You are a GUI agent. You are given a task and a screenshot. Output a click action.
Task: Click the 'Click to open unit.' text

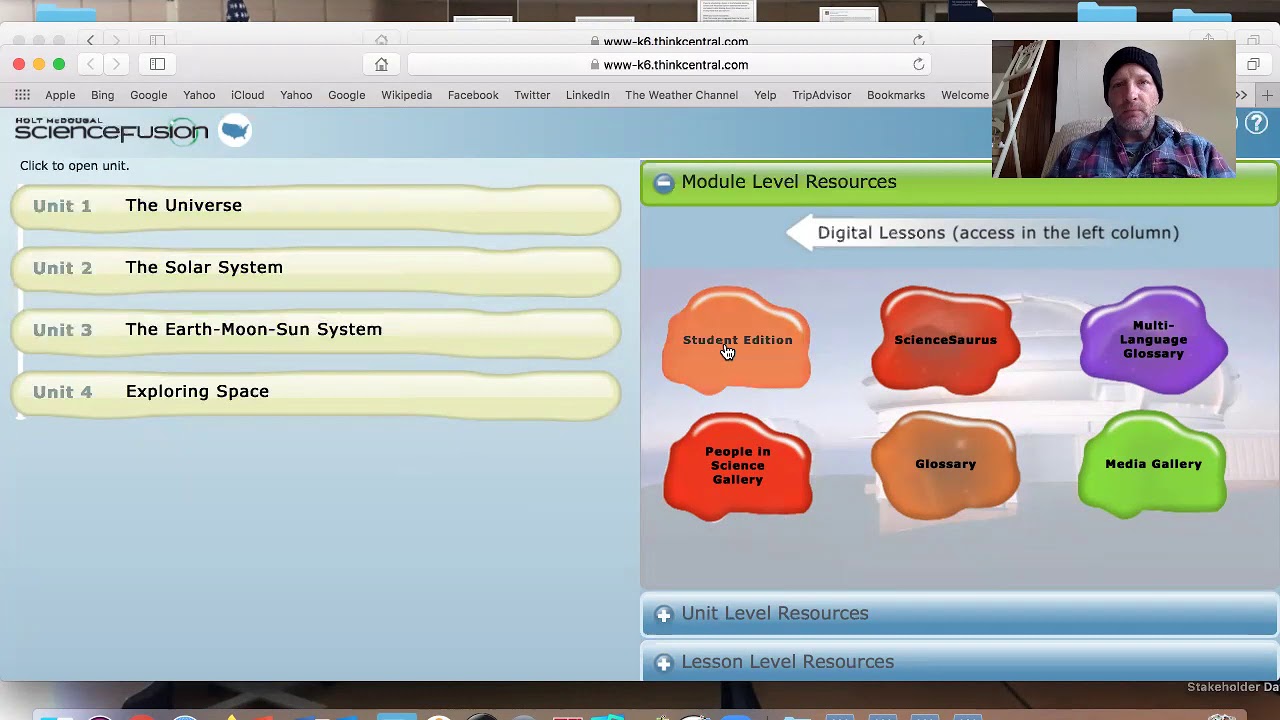coord(74,166)
